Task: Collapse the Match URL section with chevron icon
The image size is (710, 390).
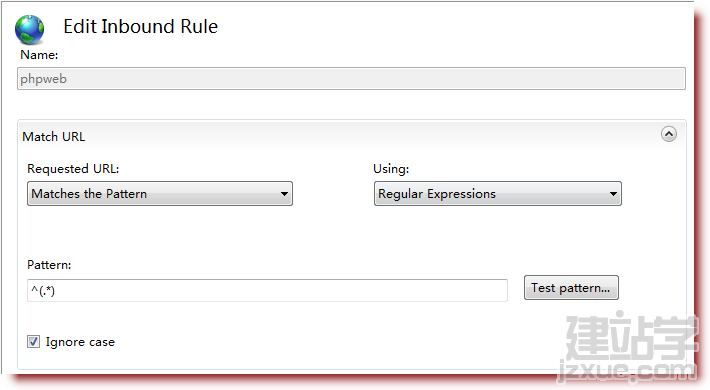Action: pyautogui.click(x=669, y=134)
